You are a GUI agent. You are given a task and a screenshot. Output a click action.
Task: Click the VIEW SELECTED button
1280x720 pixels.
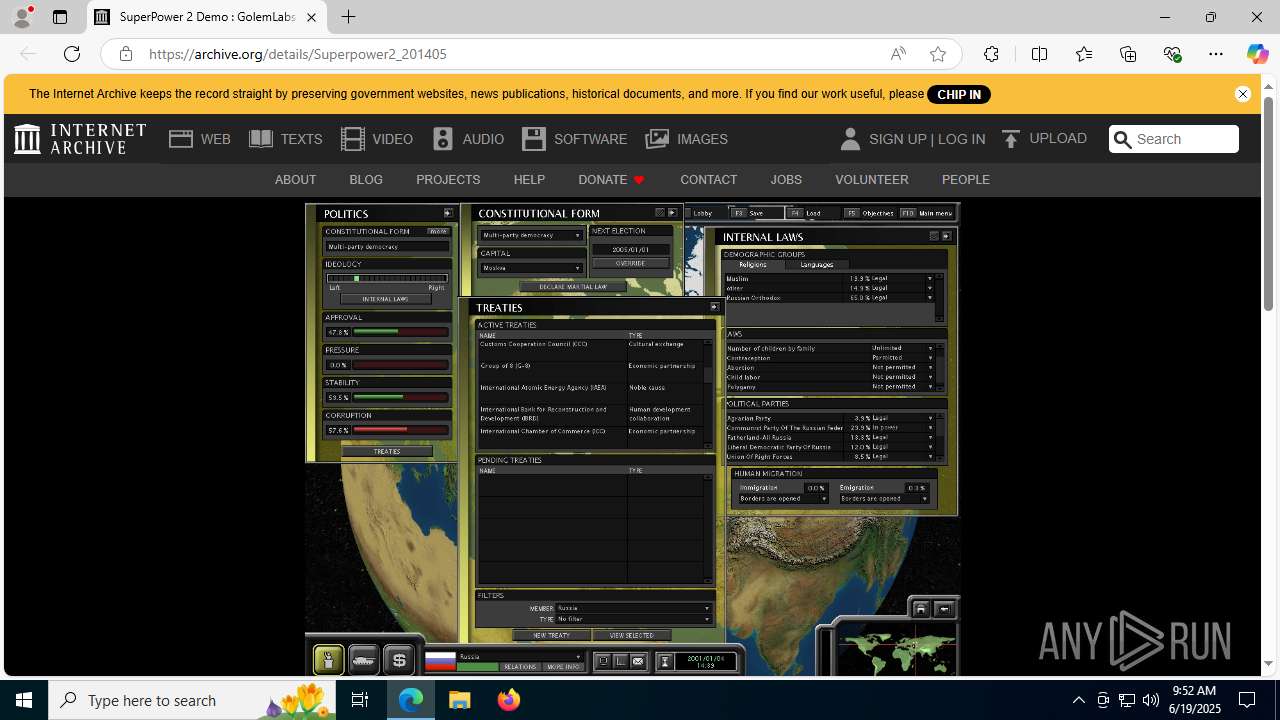pos(632,635)
